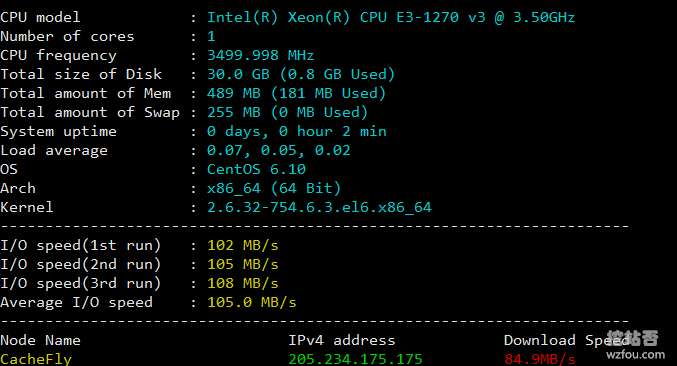
Task: Select the IP address '205.234.175.175'
Action: [x=355, y=359]
